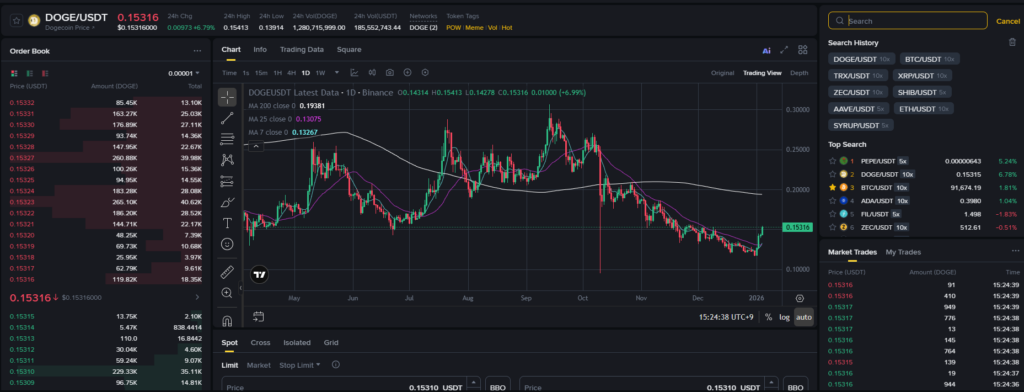Choose SYRUP/USDT from search history
This screenshot has width=1024, height=392.
(861, 125)
